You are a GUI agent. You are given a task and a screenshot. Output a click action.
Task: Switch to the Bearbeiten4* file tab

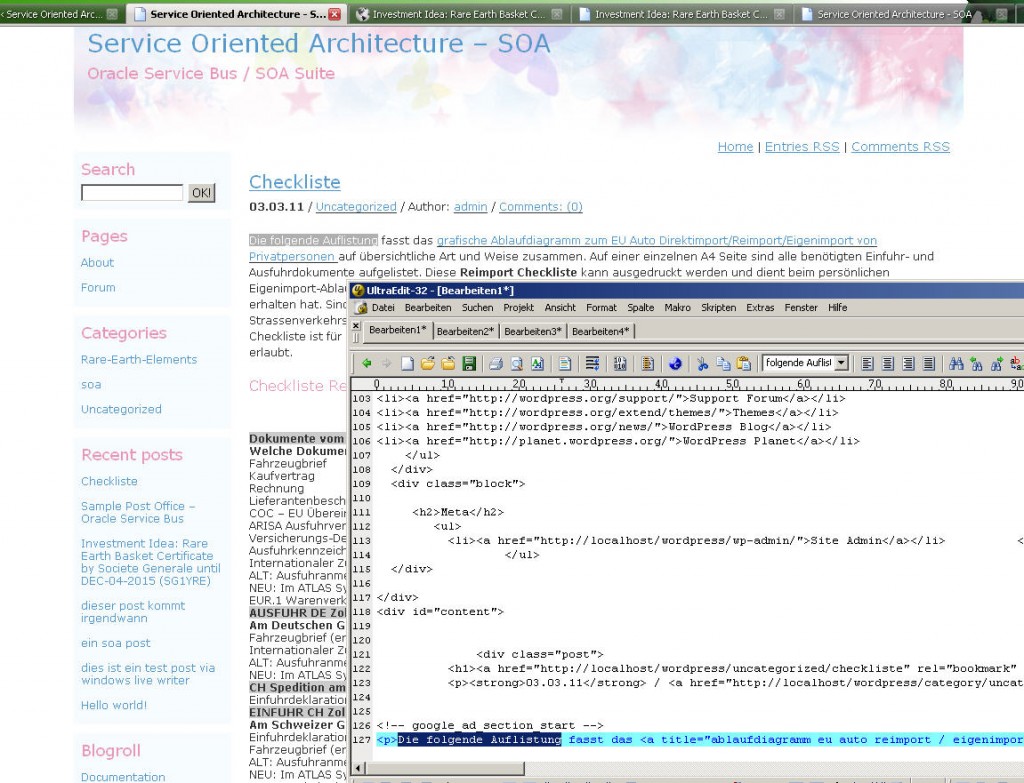click(x=601, y=331)
